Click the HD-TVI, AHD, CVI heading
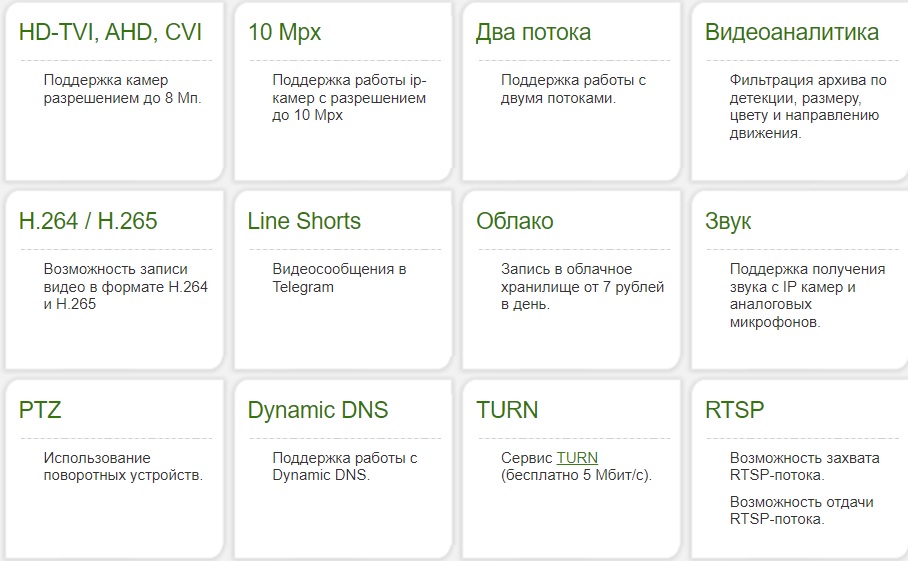Image resolution: width=908 pixels, height=561 pixels. [x=110, y=32]
